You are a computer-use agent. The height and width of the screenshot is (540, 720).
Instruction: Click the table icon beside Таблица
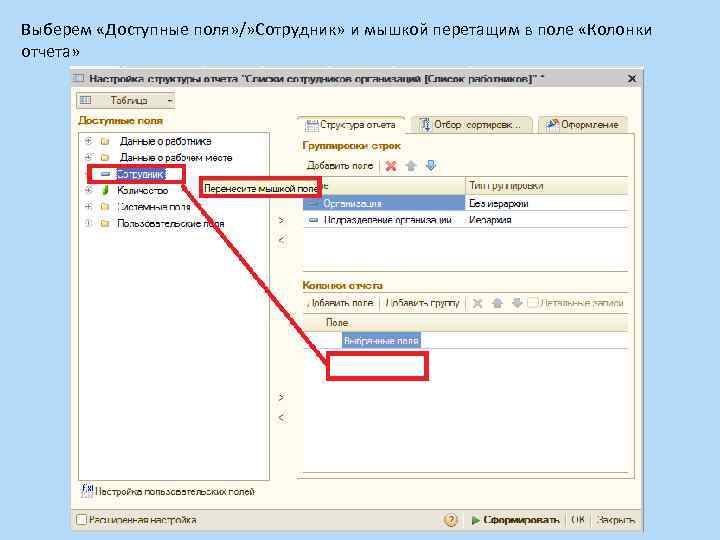coord(85,100)
